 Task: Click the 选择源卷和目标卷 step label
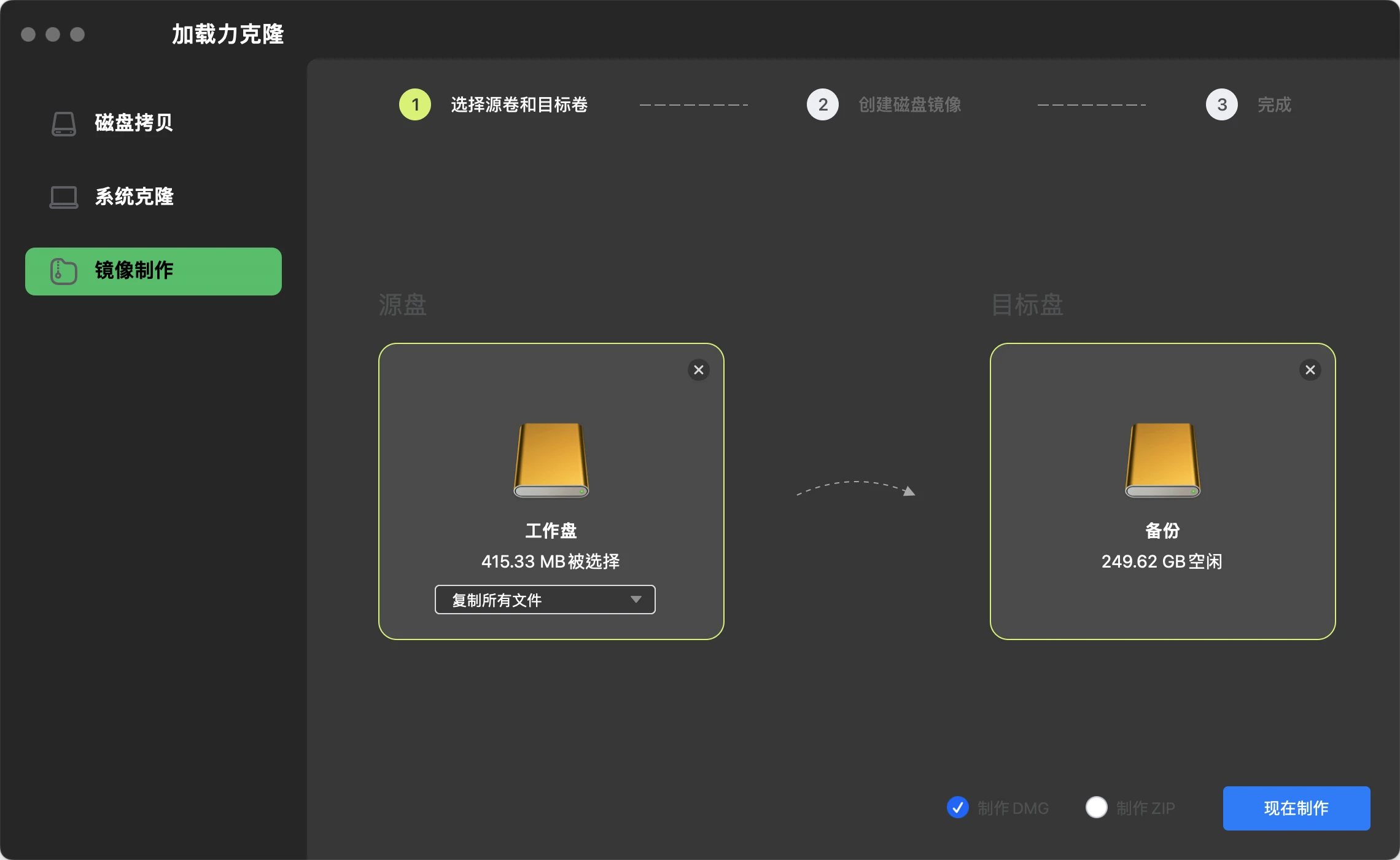tap(519, 104)
